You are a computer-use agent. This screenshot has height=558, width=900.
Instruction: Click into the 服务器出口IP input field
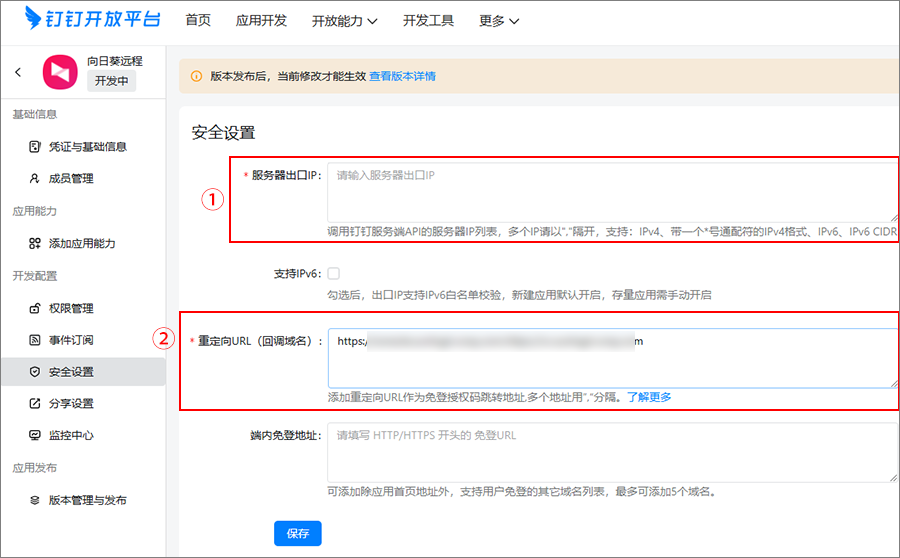(612, 192)
